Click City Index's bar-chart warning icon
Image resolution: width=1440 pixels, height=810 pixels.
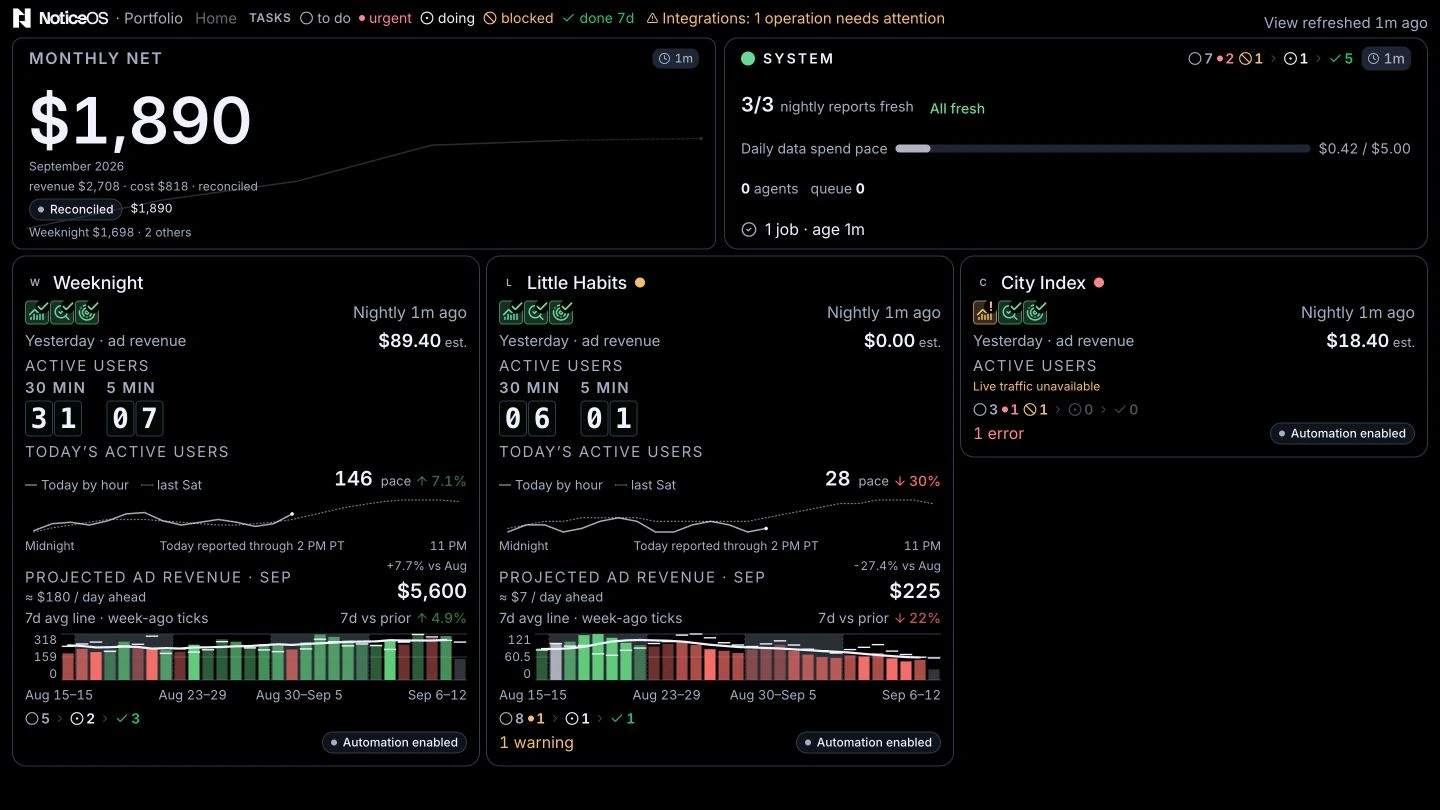pyautogui.click(x=985, y=312)
